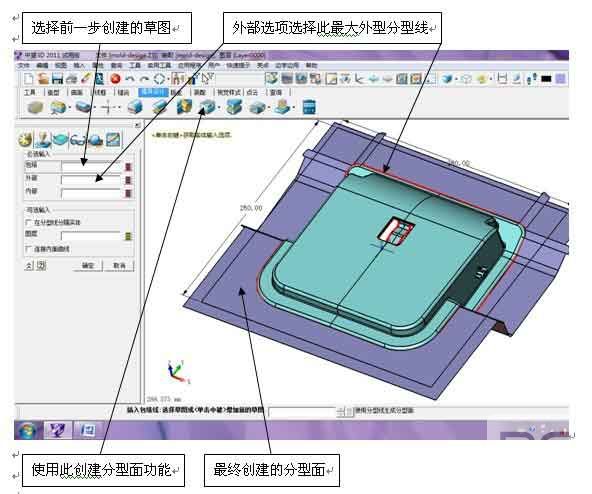Switch to the 曲面 tab

point(77,93)
